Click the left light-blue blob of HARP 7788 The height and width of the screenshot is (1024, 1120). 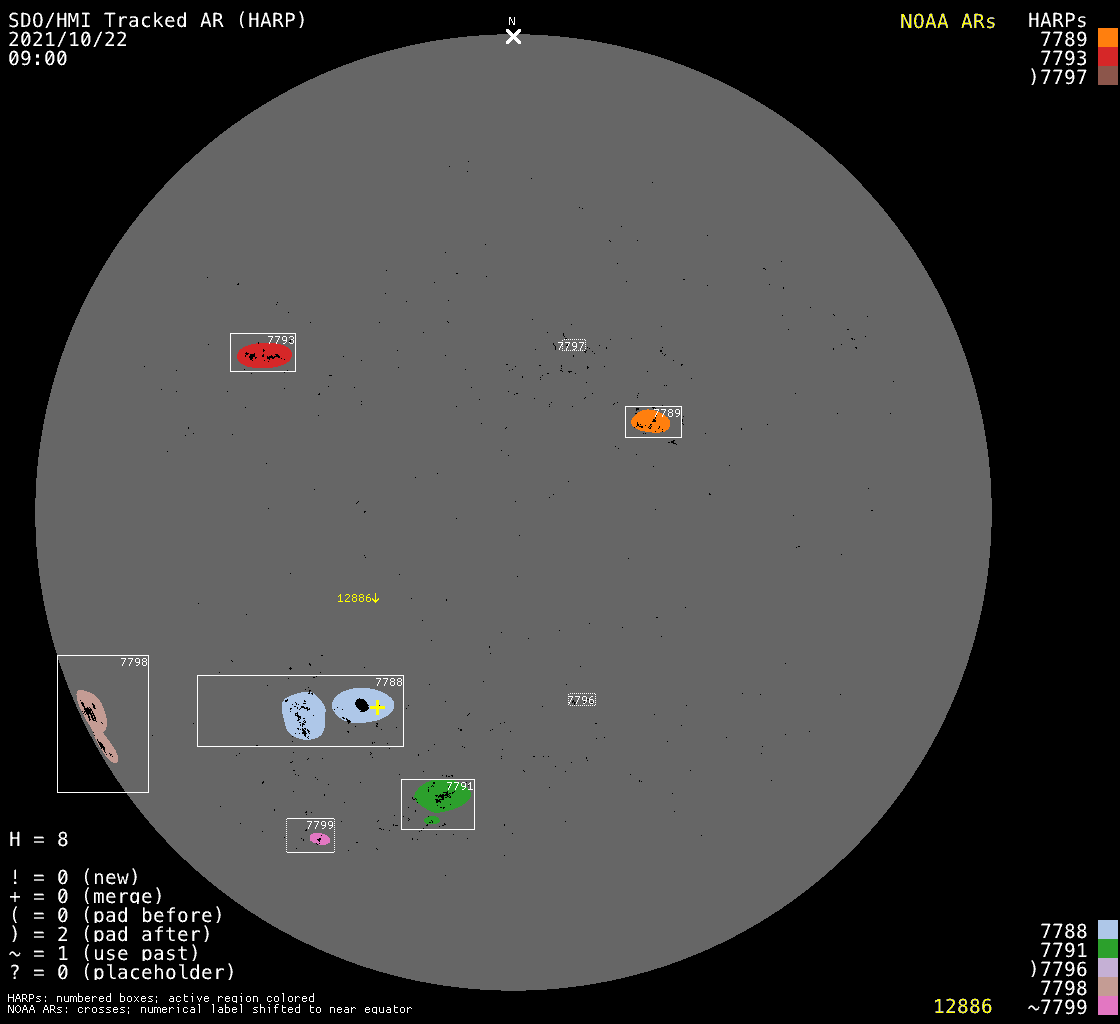click(x=303, y=716)
